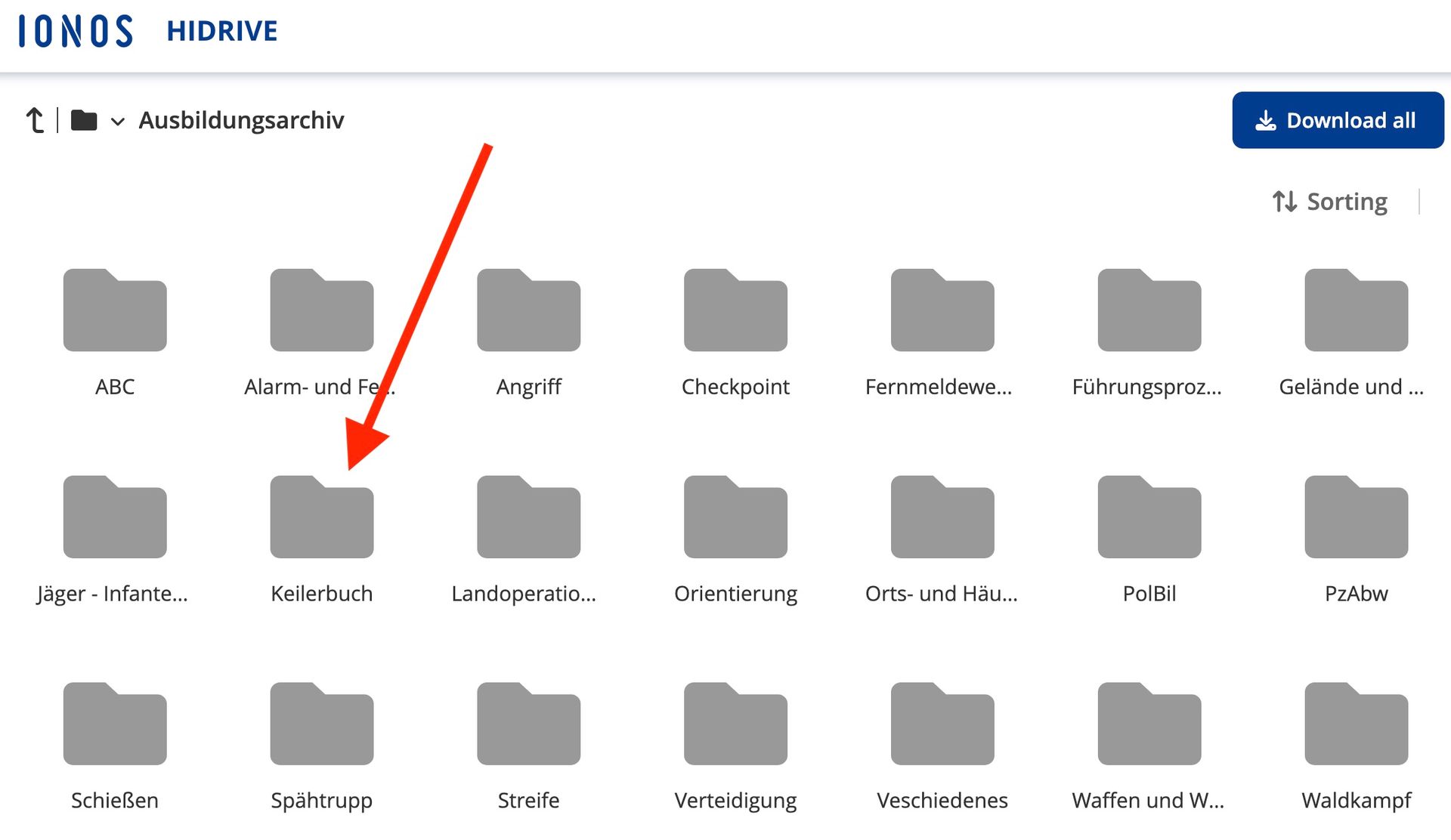Click the IONOS logo
The height and width of the screenshot is (840, 1451).
click(76, 31)
